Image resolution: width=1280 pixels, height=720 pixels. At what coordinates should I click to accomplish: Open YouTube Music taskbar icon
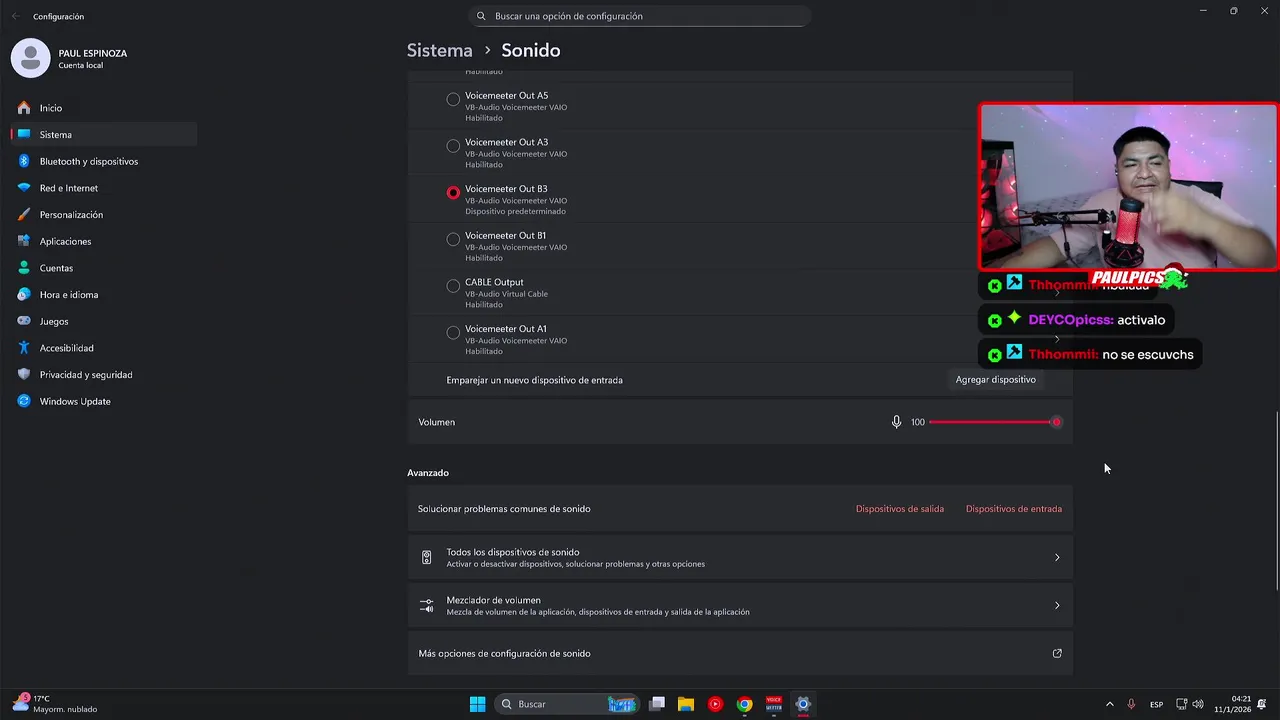[715, 704]
